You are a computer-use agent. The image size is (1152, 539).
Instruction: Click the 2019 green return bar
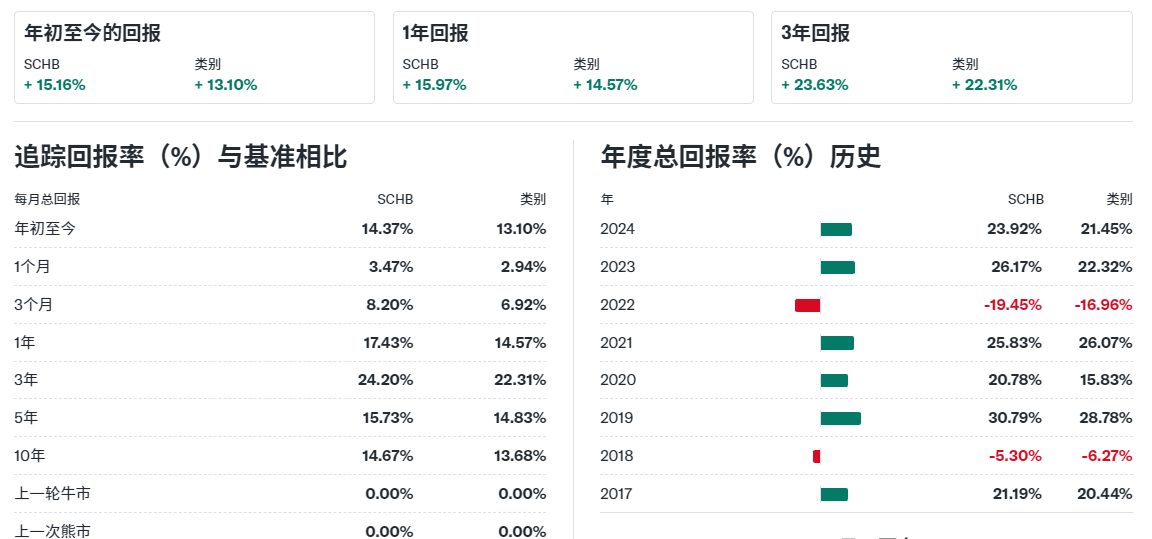click(840, 418)
